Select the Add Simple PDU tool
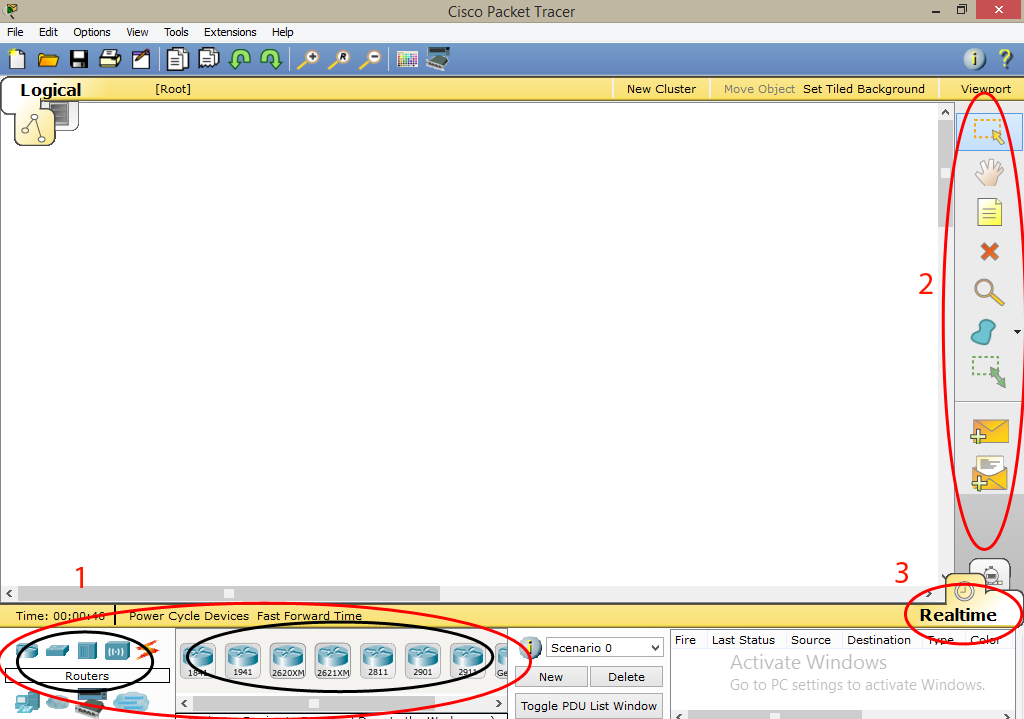The height and width of the screenshot is (719, 1024). click(989, 431)
